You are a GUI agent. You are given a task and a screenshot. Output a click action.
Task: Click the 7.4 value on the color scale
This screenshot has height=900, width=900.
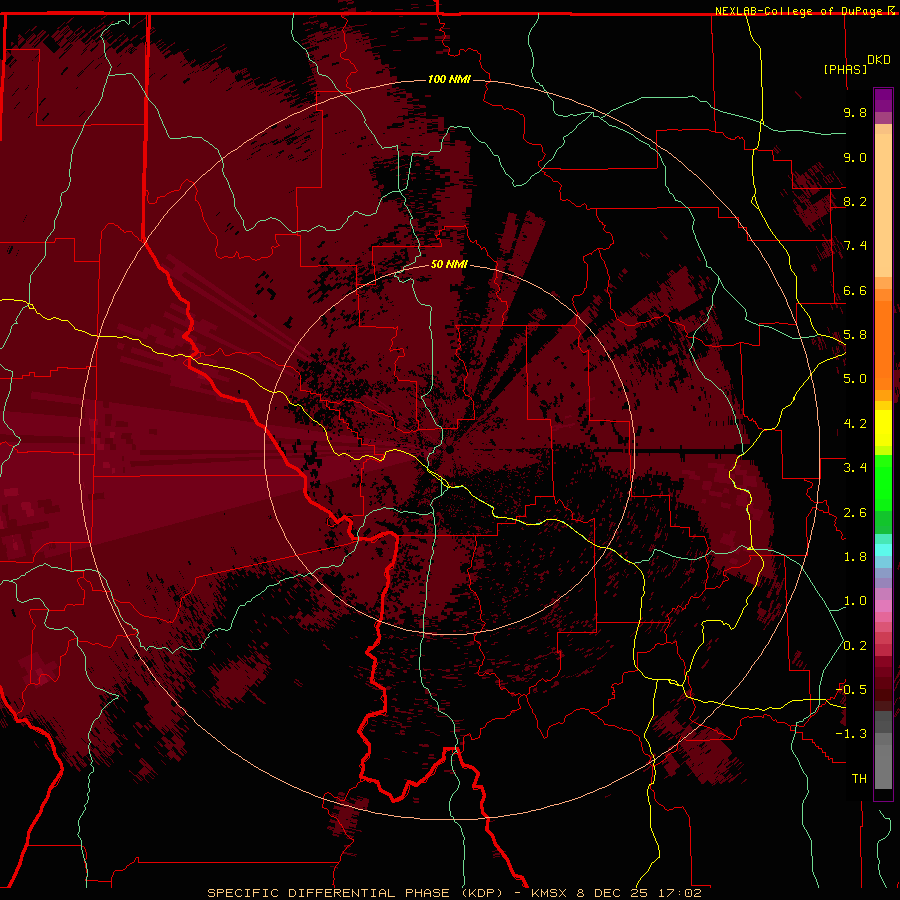click(x=855, y=246)
